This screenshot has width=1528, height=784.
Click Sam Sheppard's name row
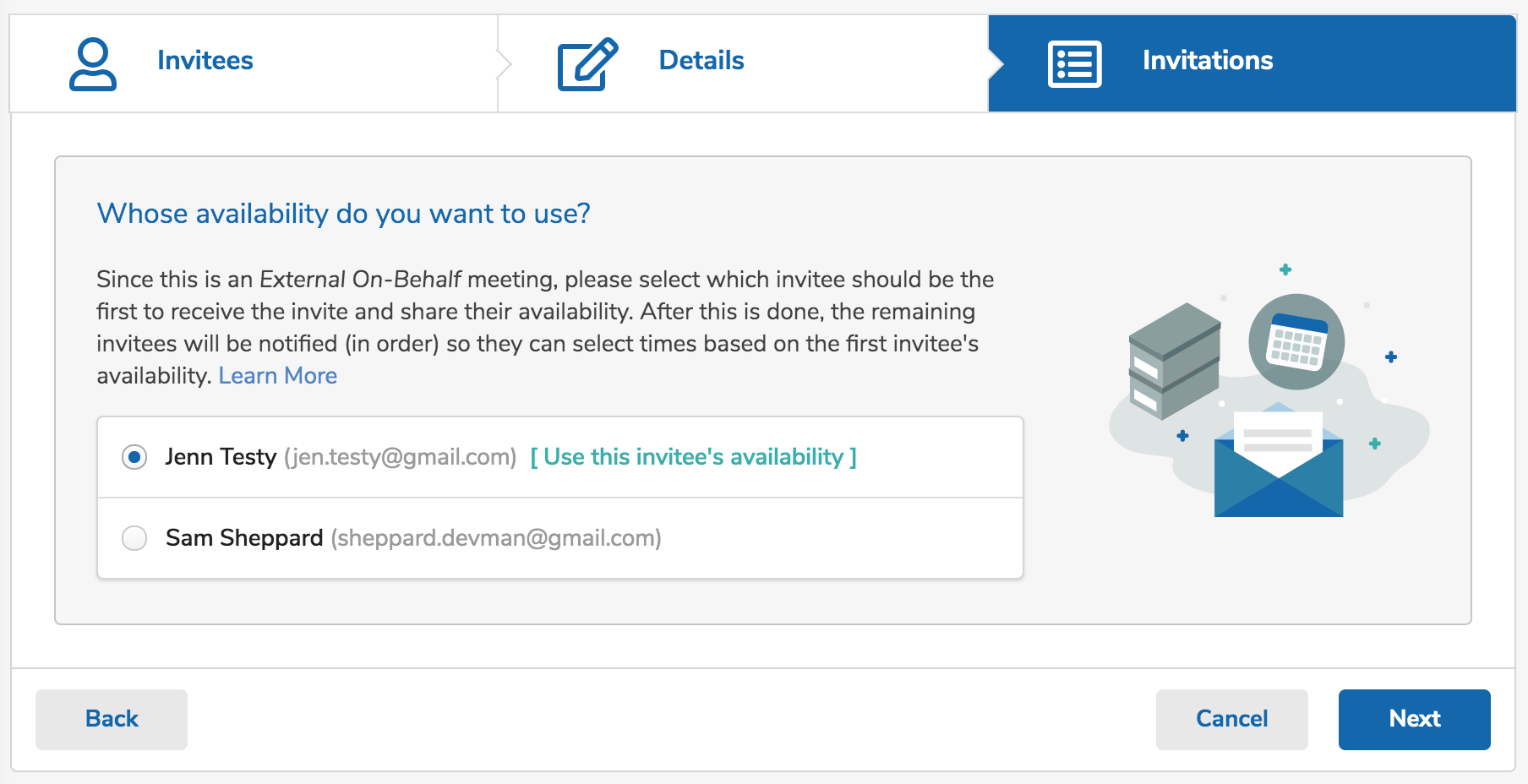tap(560, 538)
